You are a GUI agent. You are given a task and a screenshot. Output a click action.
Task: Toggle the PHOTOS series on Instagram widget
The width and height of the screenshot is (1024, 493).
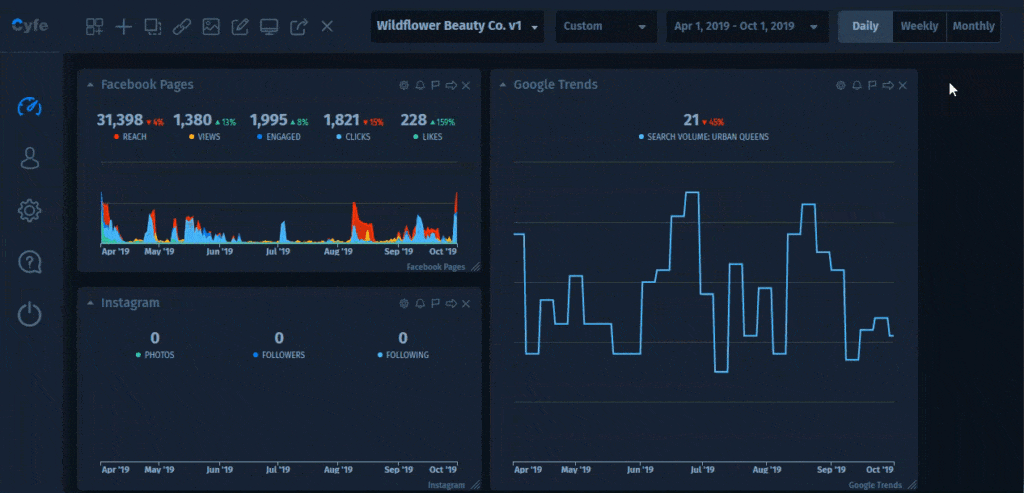coord(155,355)
